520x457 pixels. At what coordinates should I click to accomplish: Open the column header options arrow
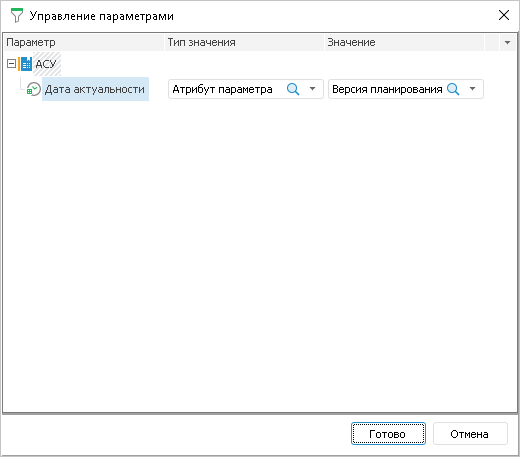(x=508, y=42)
